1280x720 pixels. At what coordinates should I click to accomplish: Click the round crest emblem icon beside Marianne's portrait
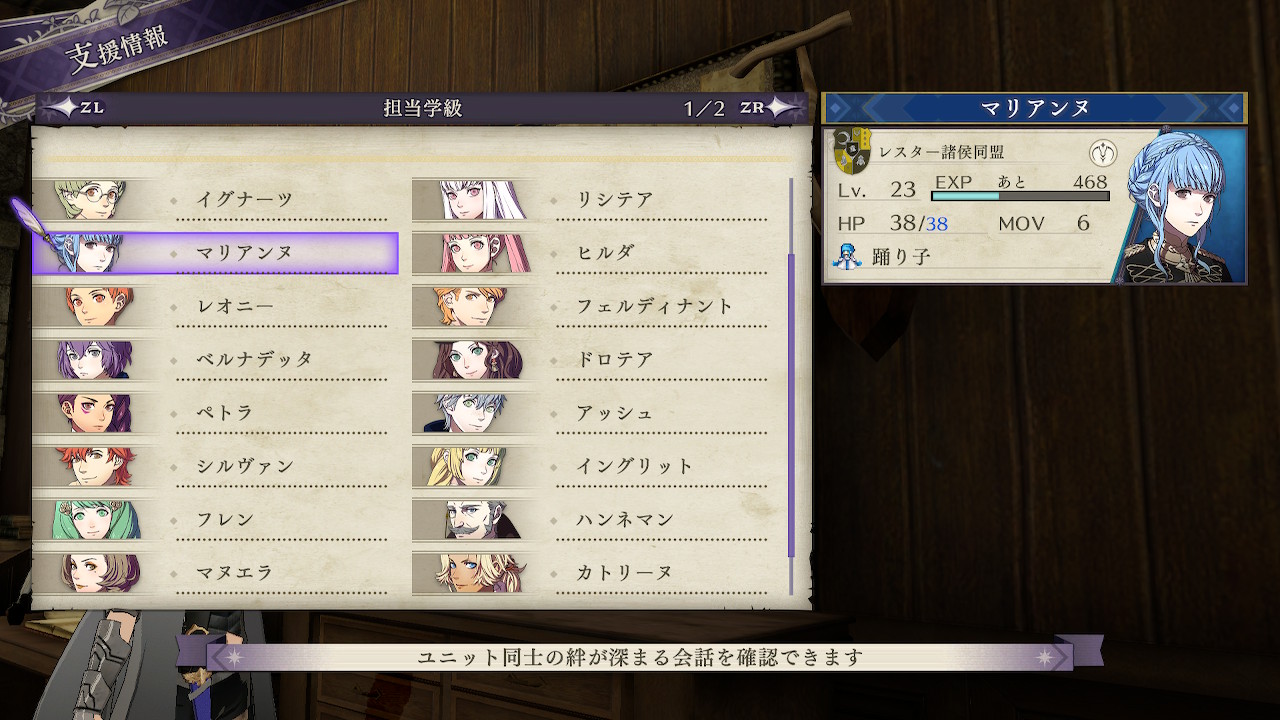[1103, 153]
